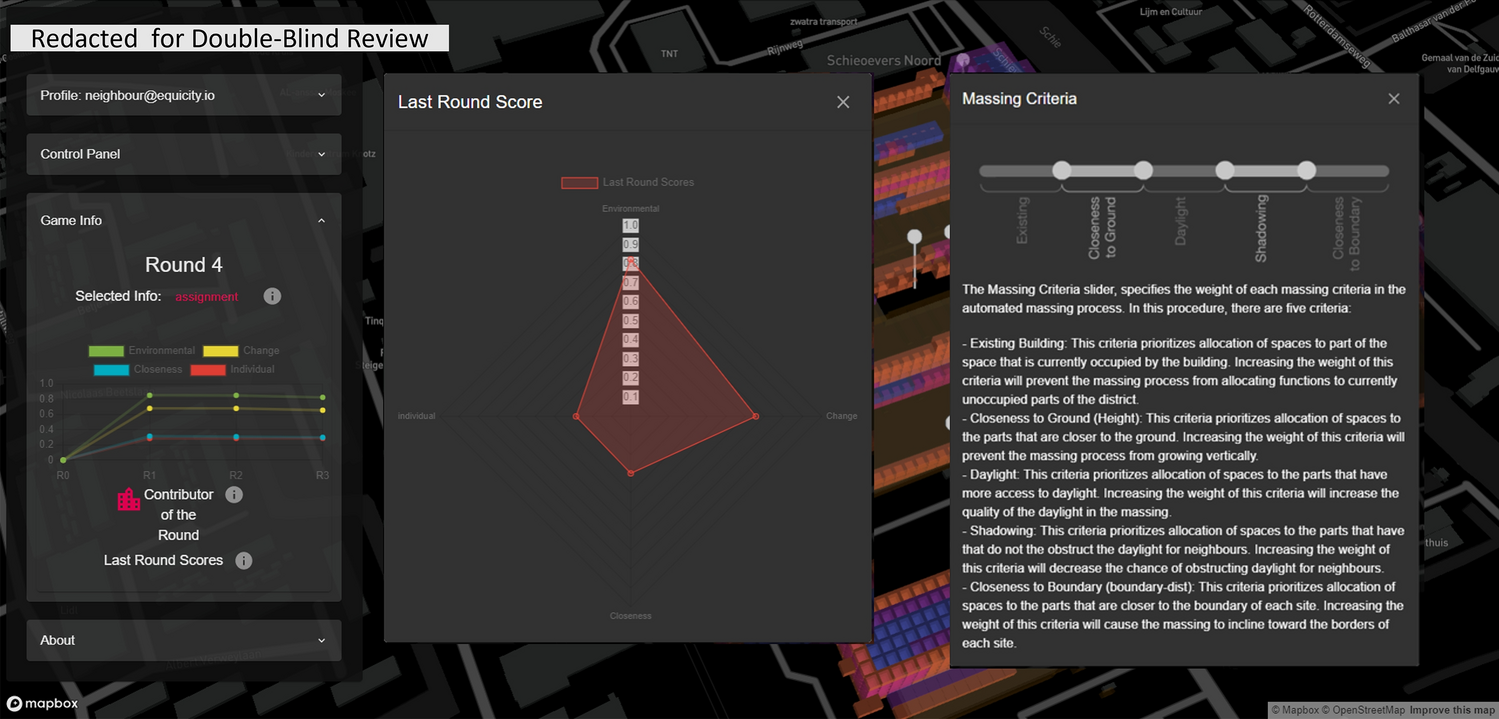Click the Closeness to Ground slider label
Screen dimensions: 1499x719
[x=1103, y=228]
